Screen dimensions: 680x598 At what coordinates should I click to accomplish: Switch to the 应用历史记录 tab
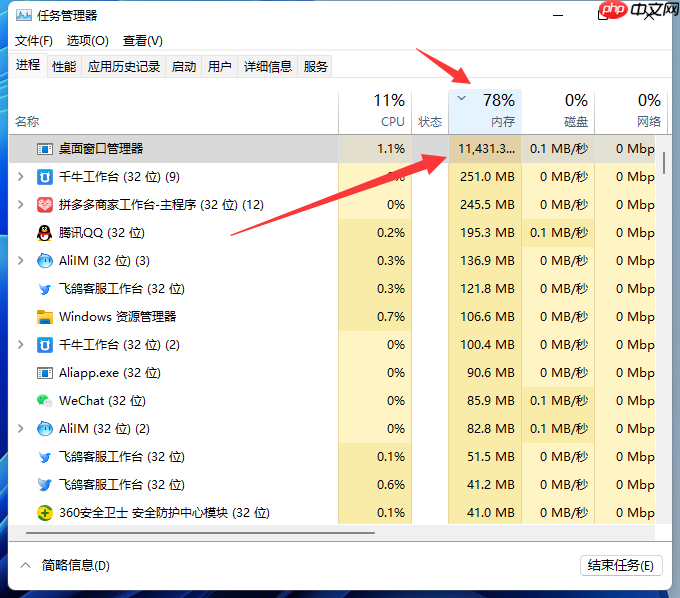(x=124, y=67)
